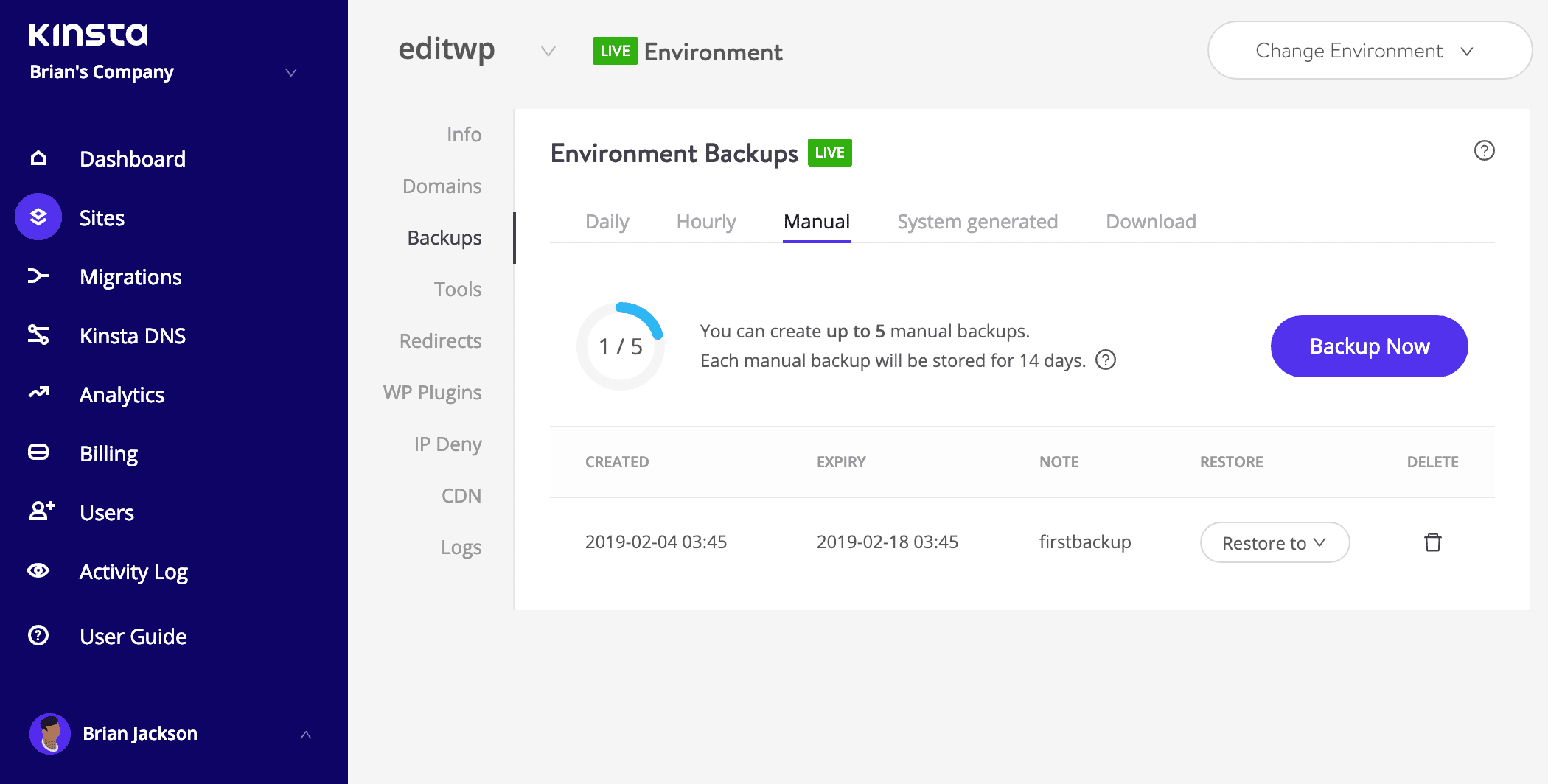1548x784 pixels.
Task: Go to Sites in the sidebar
Action: (x=102, y=217)
